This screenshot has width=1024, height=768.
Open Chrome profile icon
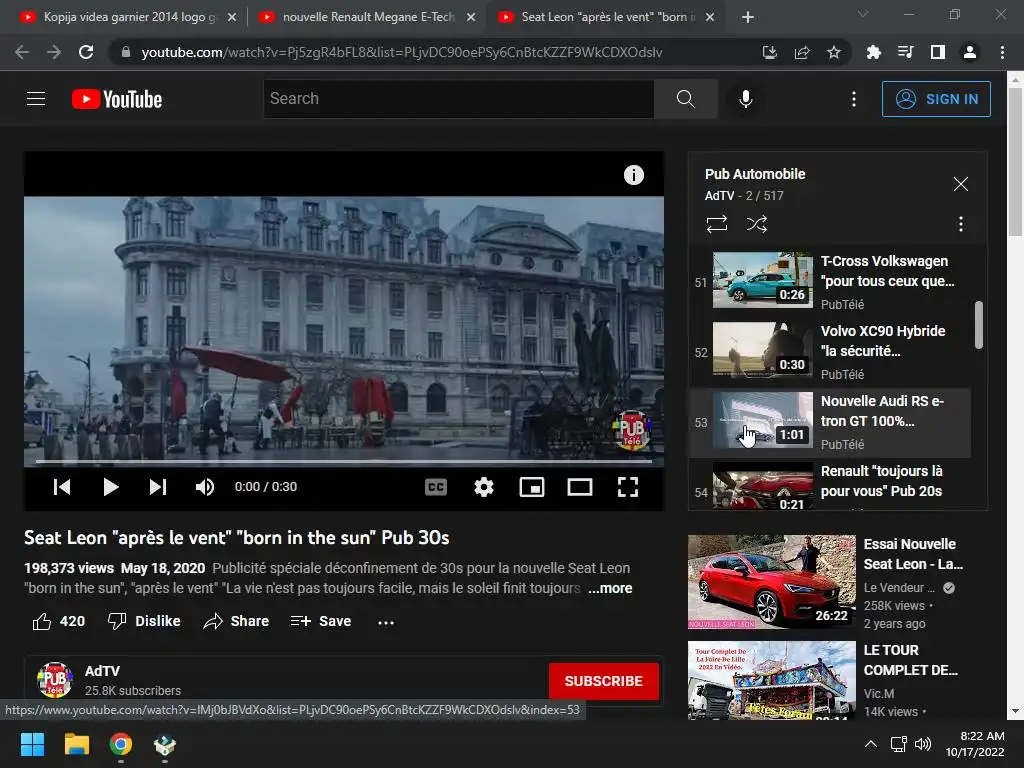970,52
